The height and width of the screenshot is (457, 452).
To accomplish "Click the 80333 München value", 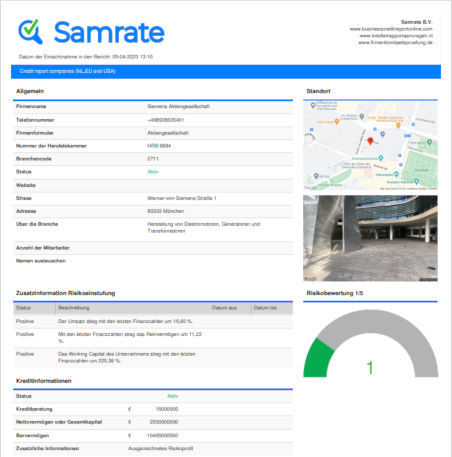I will [x=166, y=211].
